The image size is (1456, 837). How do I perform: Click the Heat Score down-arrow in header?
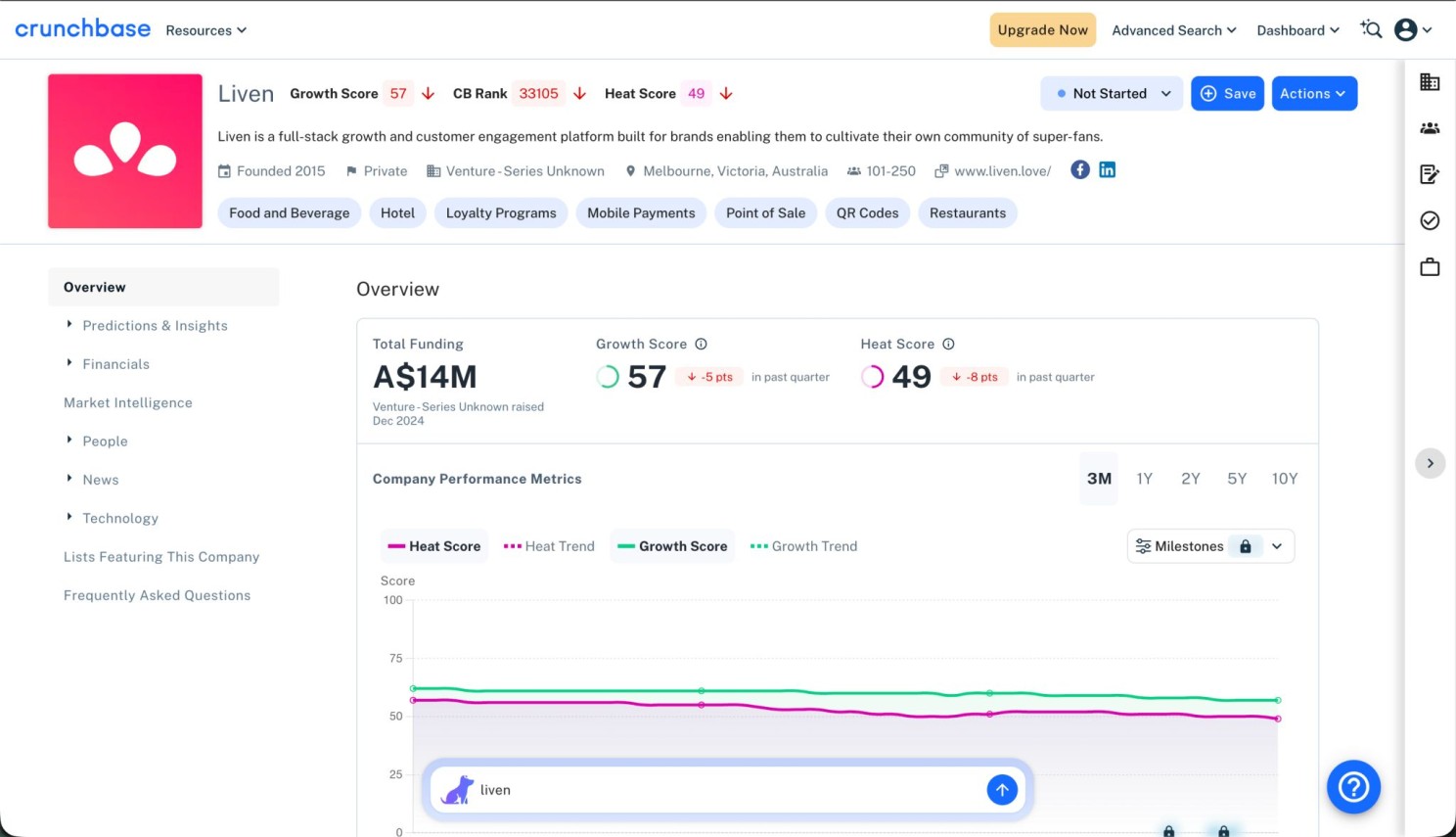[x=726, y=94]
